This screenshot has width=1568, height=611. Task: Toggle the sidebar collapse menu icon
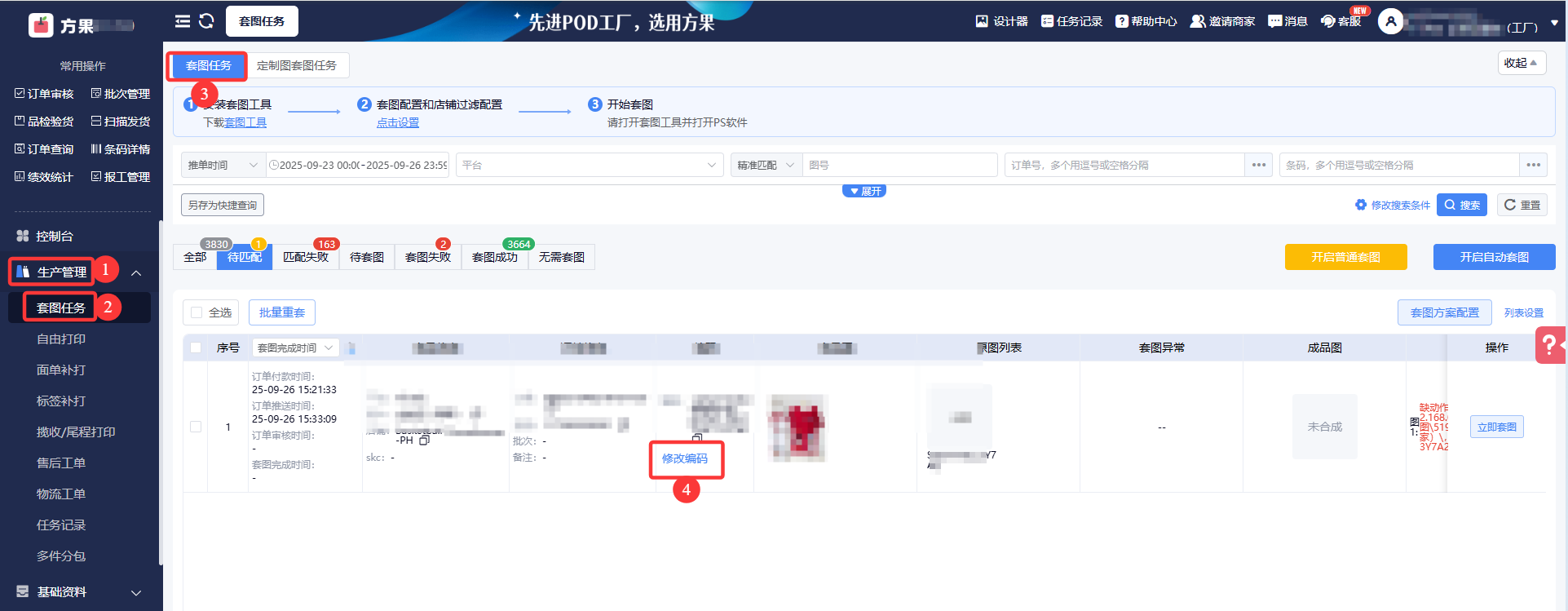point(183,21)
